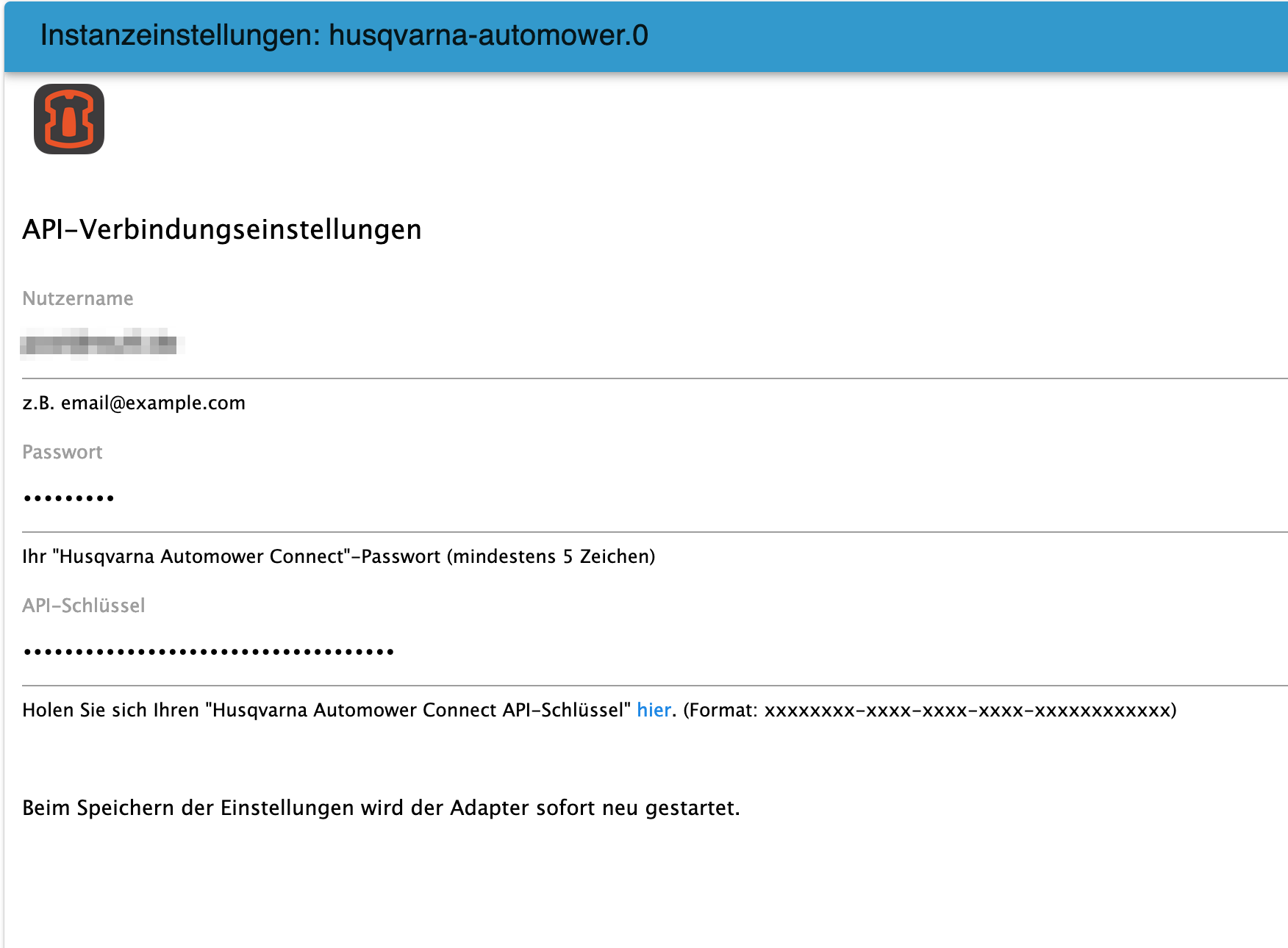This screenshot has height=948, width=1288.
Task: Click the 'Passwort' field label
Action: coord(62,452)
